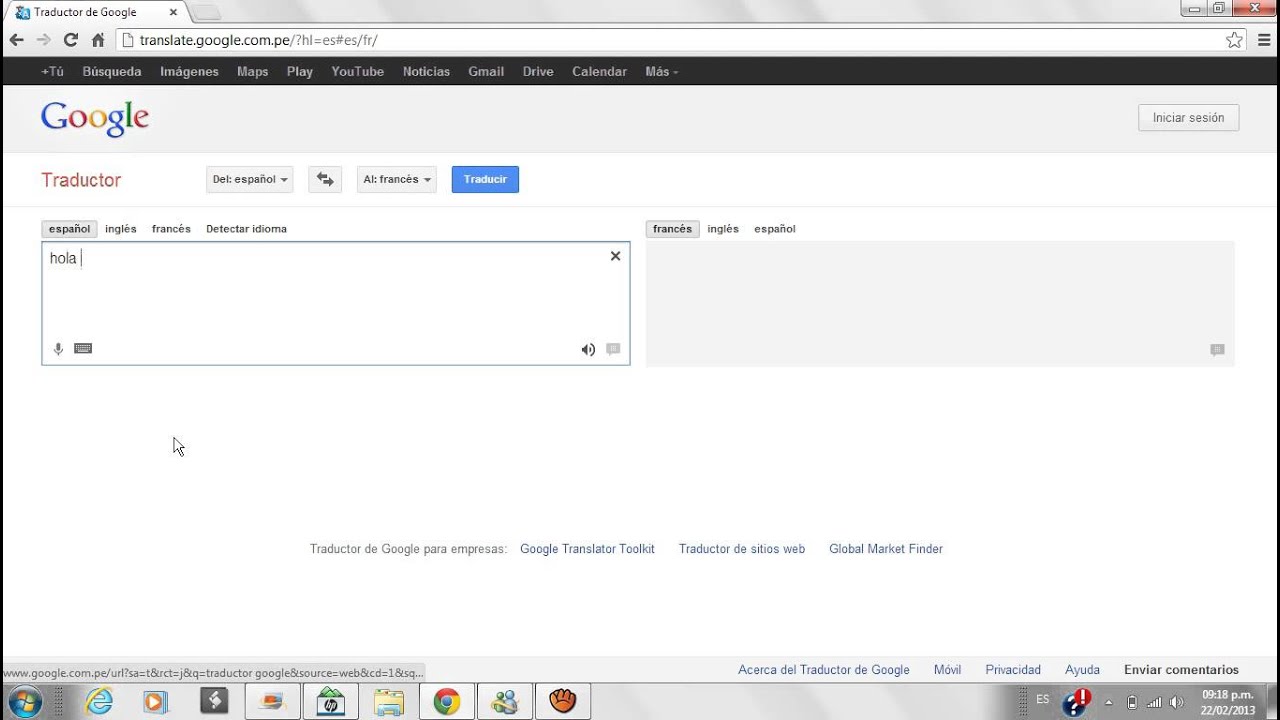Open Búsqueda in the Google bar

[112, 72]
